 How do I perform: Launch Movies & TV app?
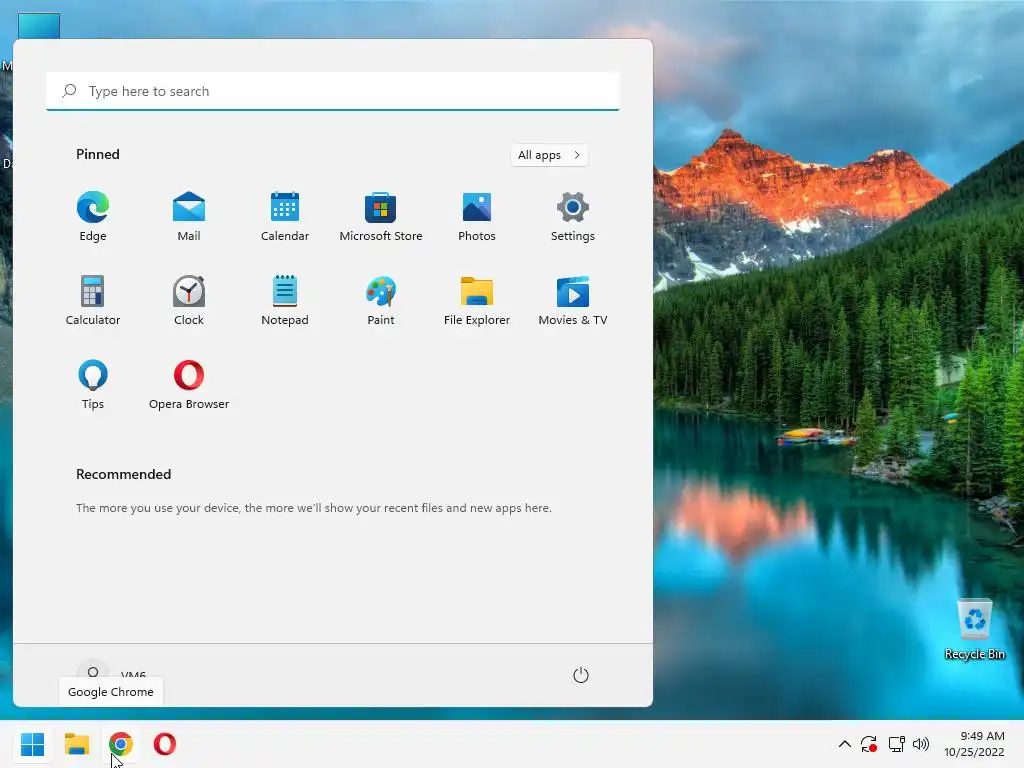(x=573, y=300)
